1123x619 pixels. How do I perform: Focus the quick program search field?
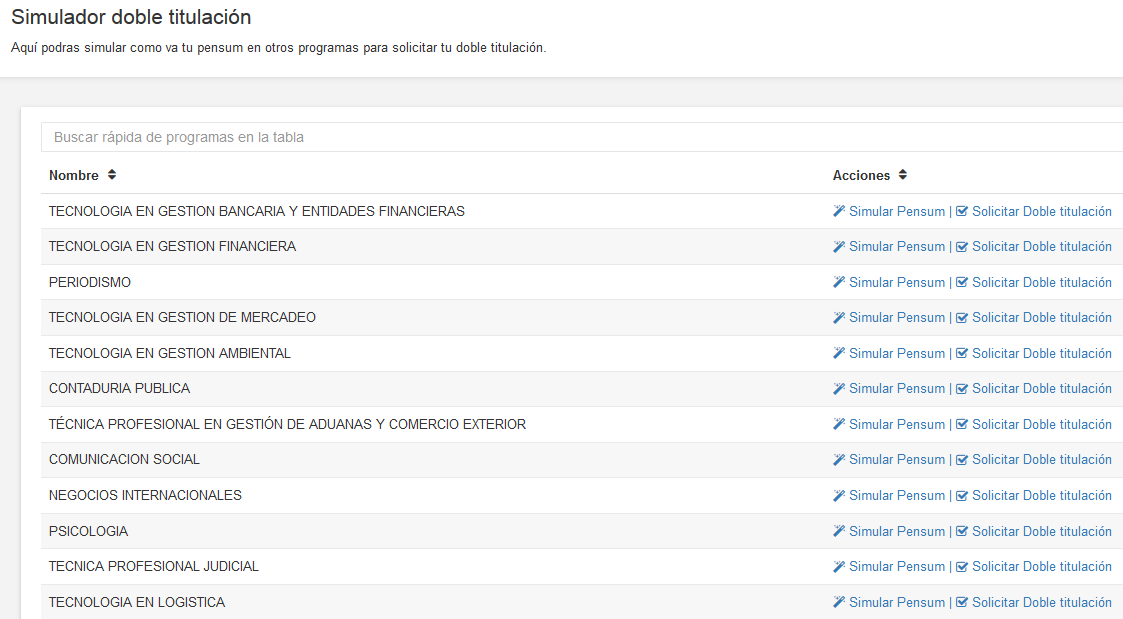pos(580,137)
